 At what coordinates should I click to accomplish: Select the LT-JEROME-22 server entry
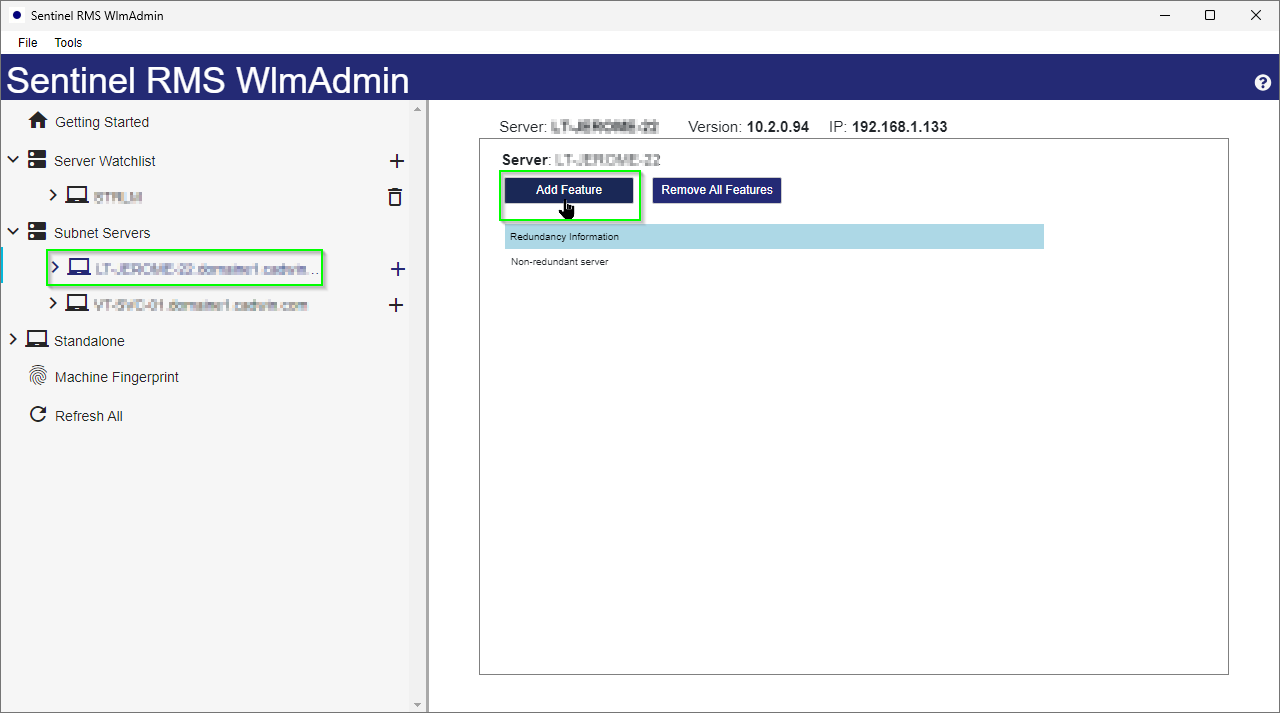coord(208,268)
